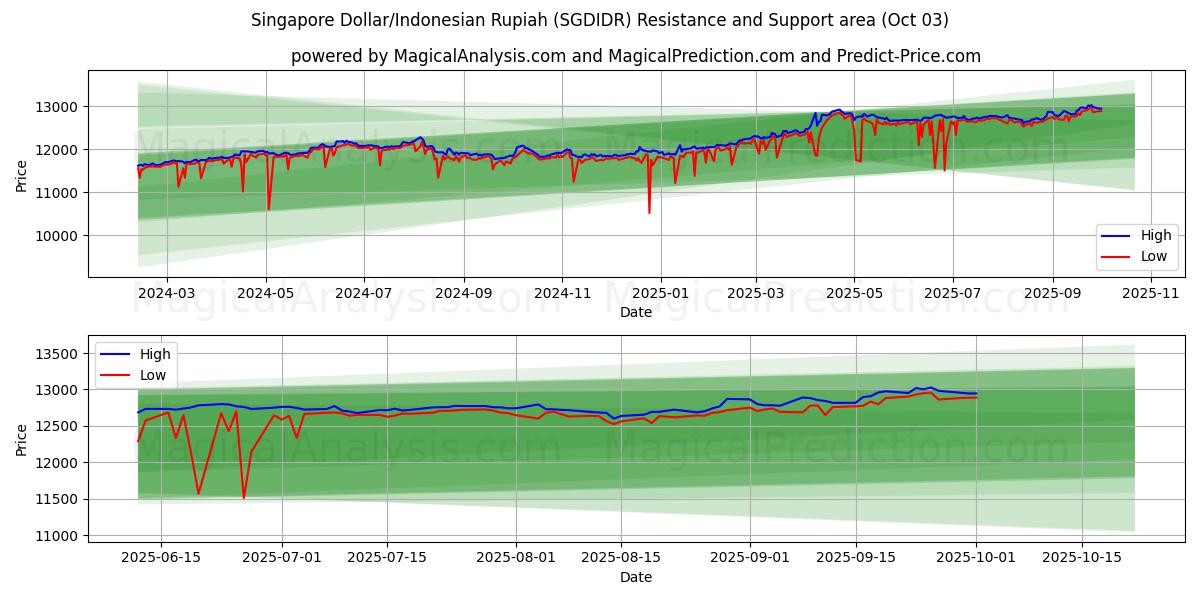Click the 'Date' x-axis label under top chart
This screenshot has height=600, width=1200.
[x=635, y=312]
